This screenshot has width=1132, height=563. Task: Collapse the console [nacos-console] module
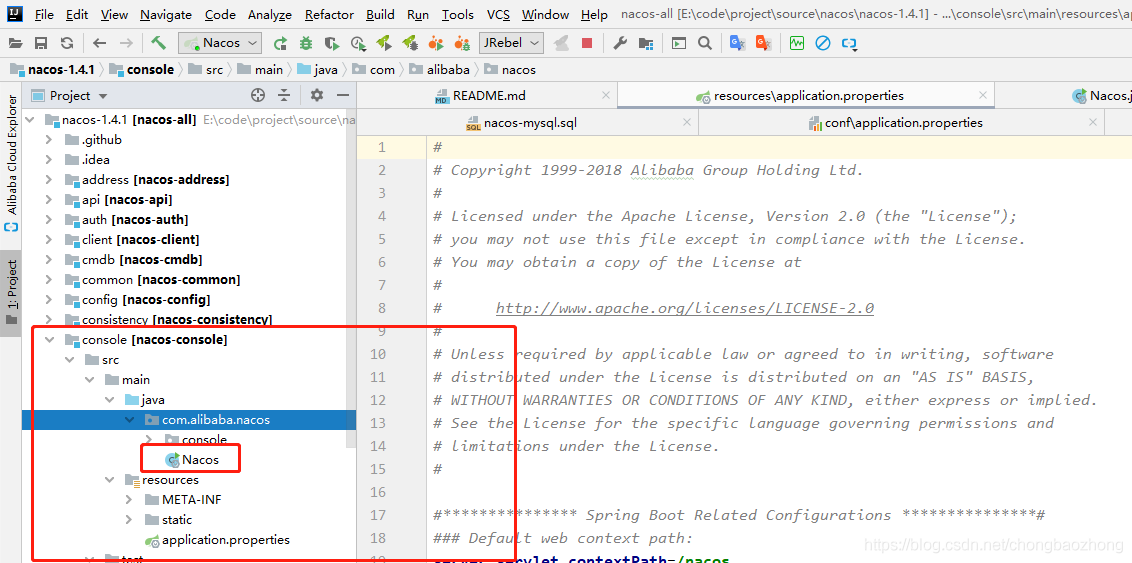click(x=48, y=339)
